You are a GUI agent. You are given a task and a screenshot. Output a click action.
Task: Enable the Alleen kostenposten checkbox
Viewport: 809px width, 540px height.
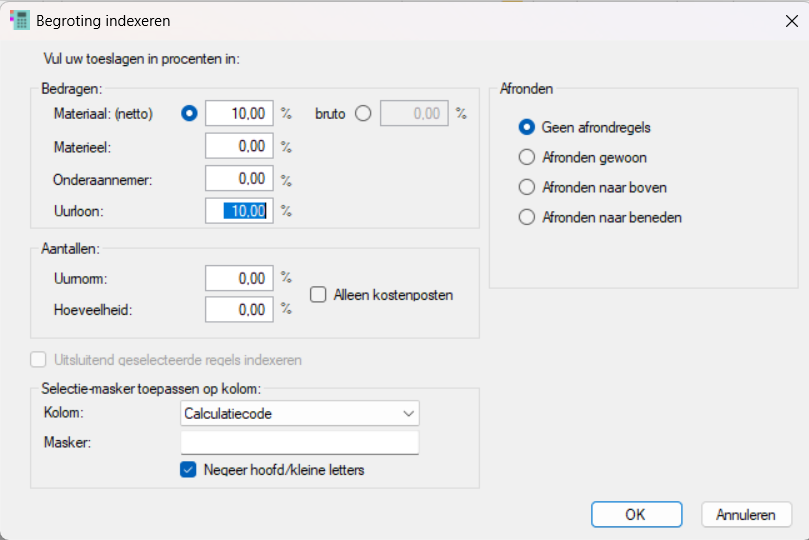(318, 295)
